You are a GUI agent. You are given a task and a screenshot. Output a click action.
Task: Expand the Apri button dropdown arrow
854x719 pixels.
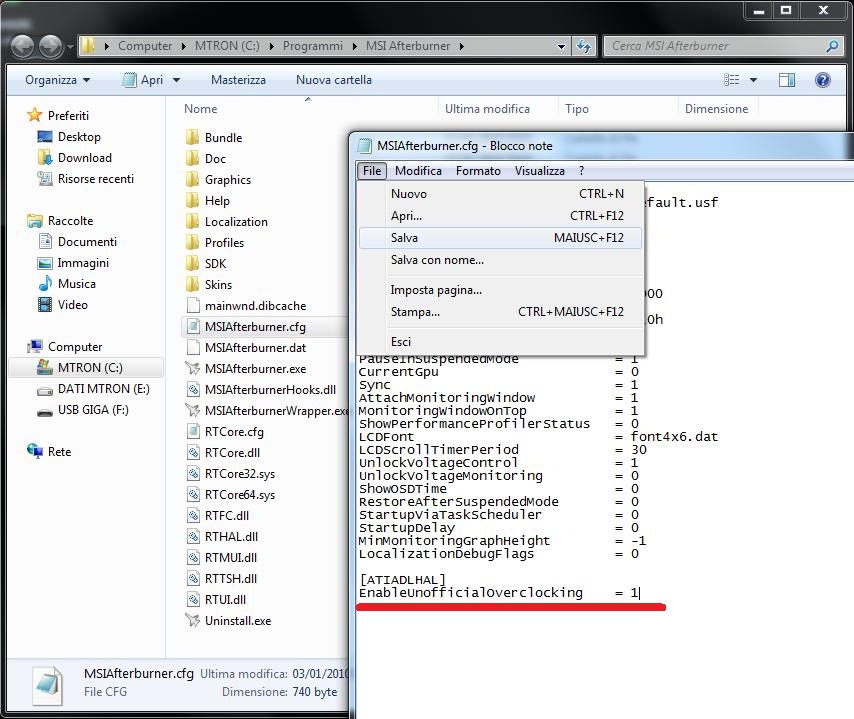coord(176,80)
